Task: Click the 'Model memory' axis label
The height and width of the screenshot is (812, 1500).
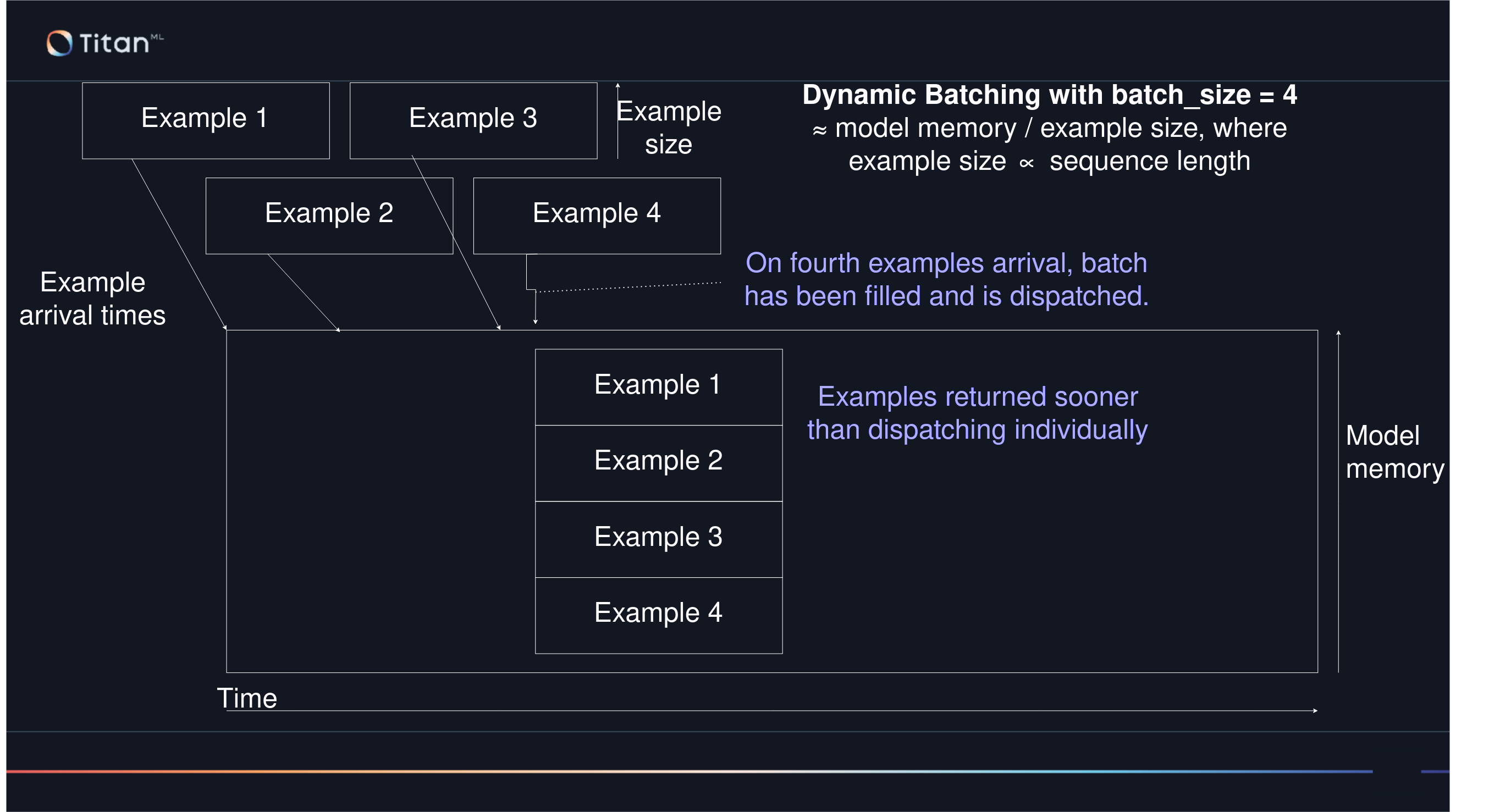Action: (1394, 452)
